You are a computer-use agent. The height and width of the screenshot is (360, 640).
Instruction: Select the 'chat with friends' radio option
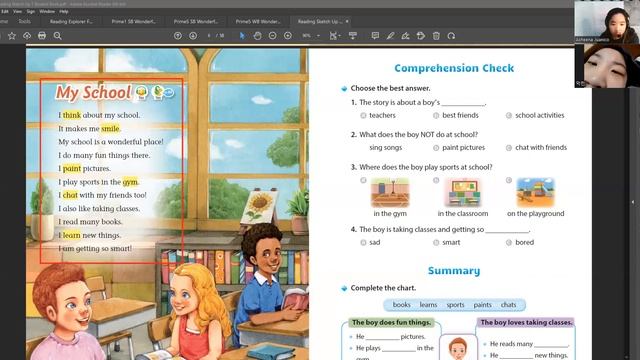point(509,148)
